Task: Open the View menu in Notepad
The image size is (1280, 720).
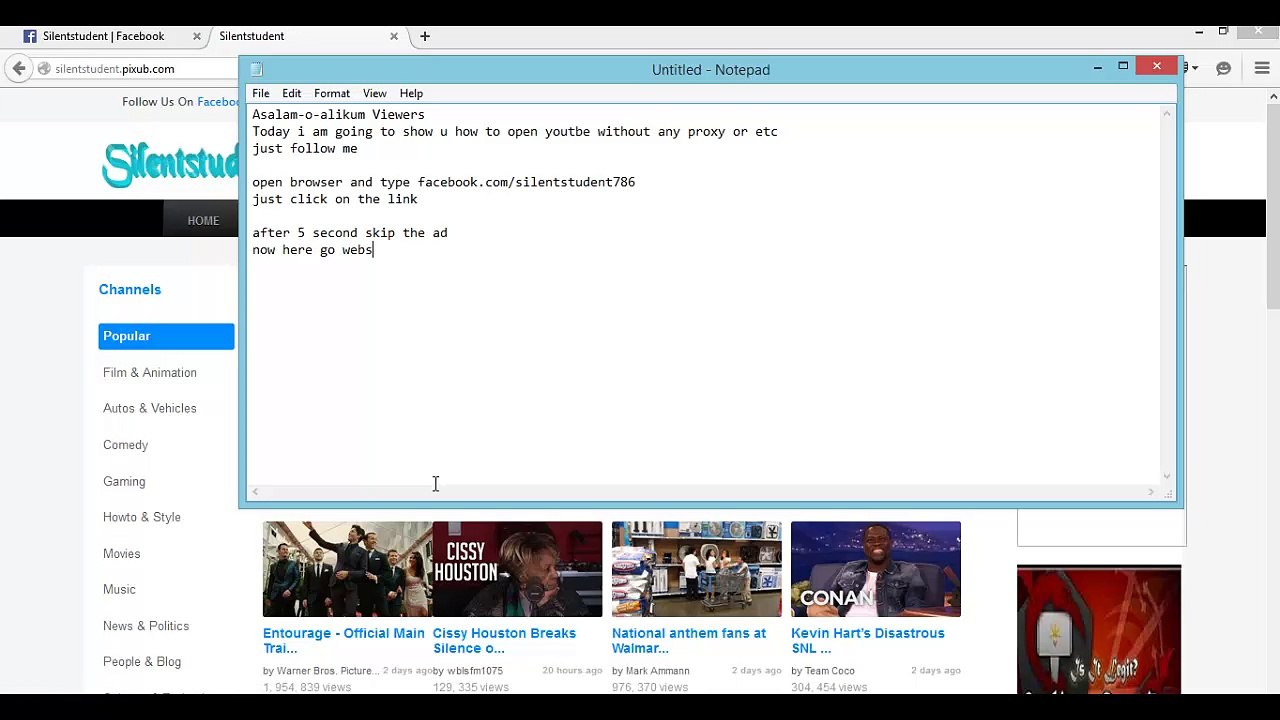Action: click(x=374, y=93)
